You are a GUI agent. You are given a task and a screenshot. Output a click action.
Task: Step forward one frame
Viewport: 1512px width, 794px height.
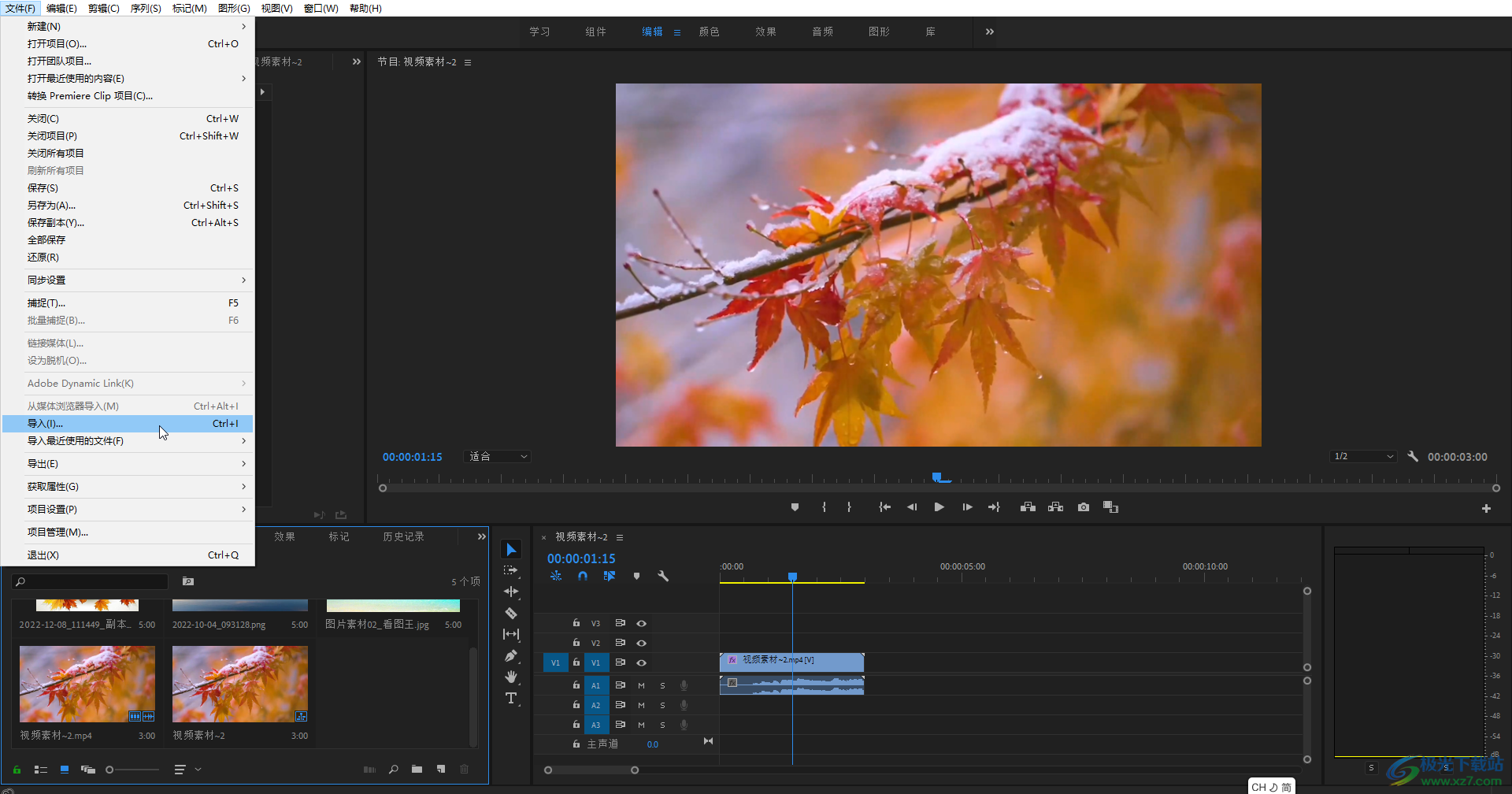(967, 507)
